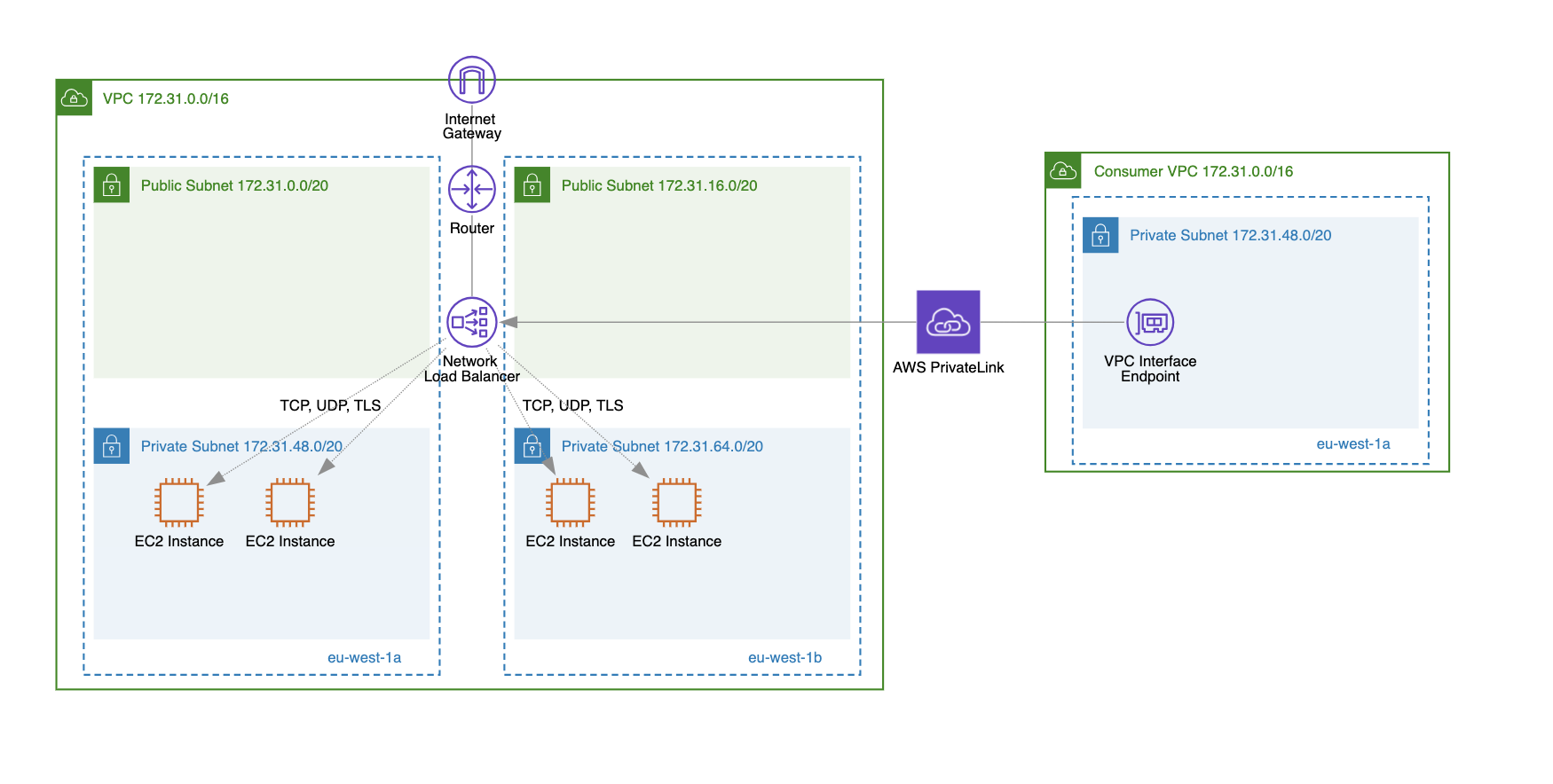Viewport: 1553px width, 784px height.
Task: Click the 'VPC Interface Endpoint' label
Action: pyautogui.click(x=1150, y=369)
